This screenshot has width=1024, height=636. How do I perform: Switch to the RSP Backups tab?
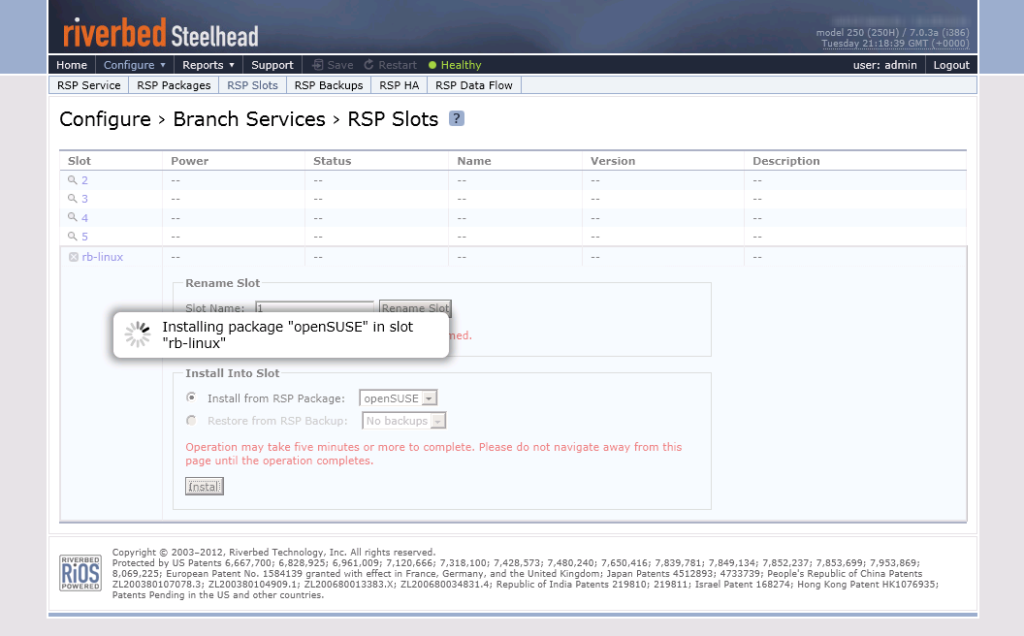328,85
